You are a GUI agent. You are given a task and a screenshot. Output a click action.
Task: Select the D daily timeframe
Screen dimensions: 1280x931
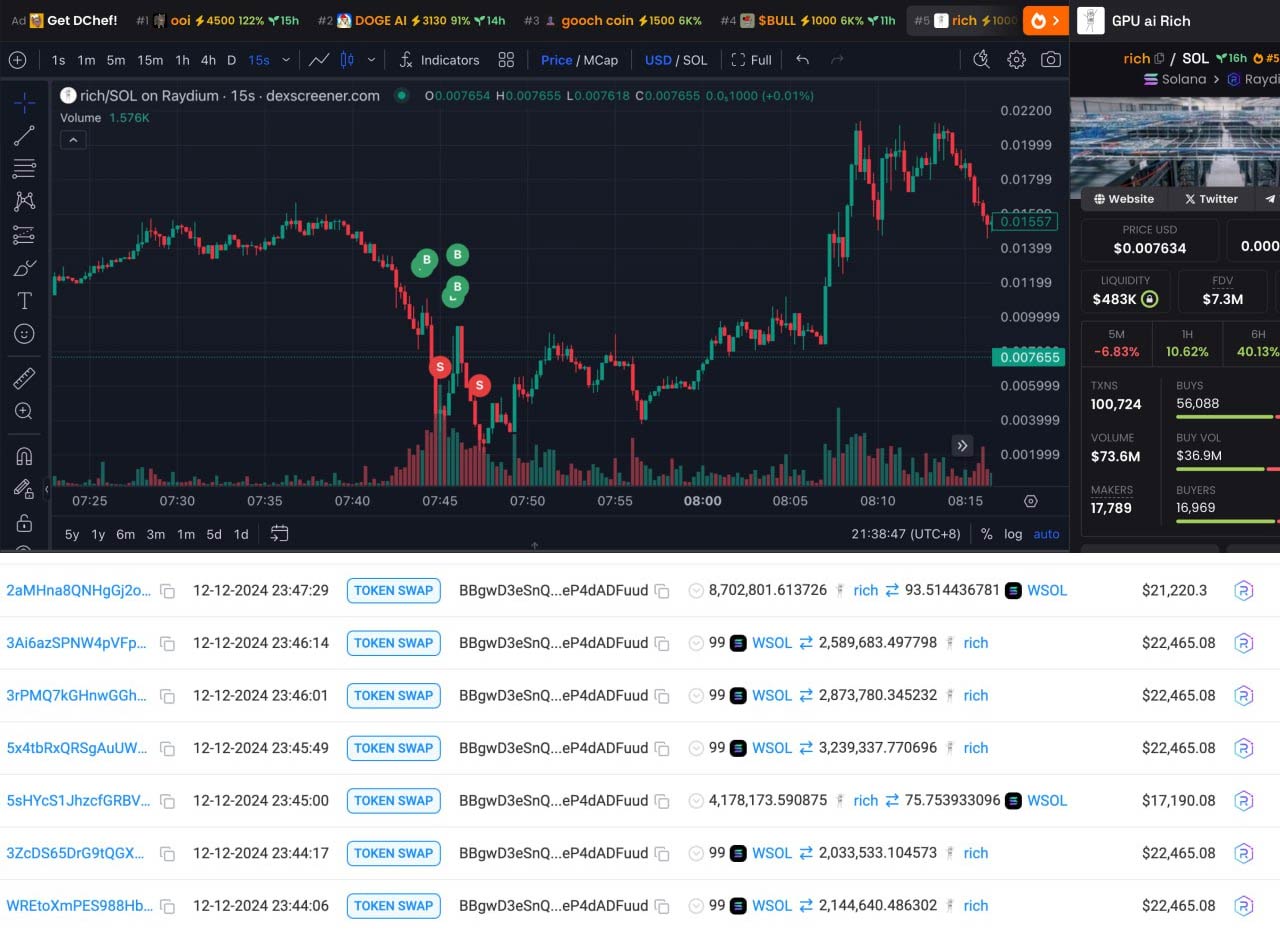(x=231, y=60)
